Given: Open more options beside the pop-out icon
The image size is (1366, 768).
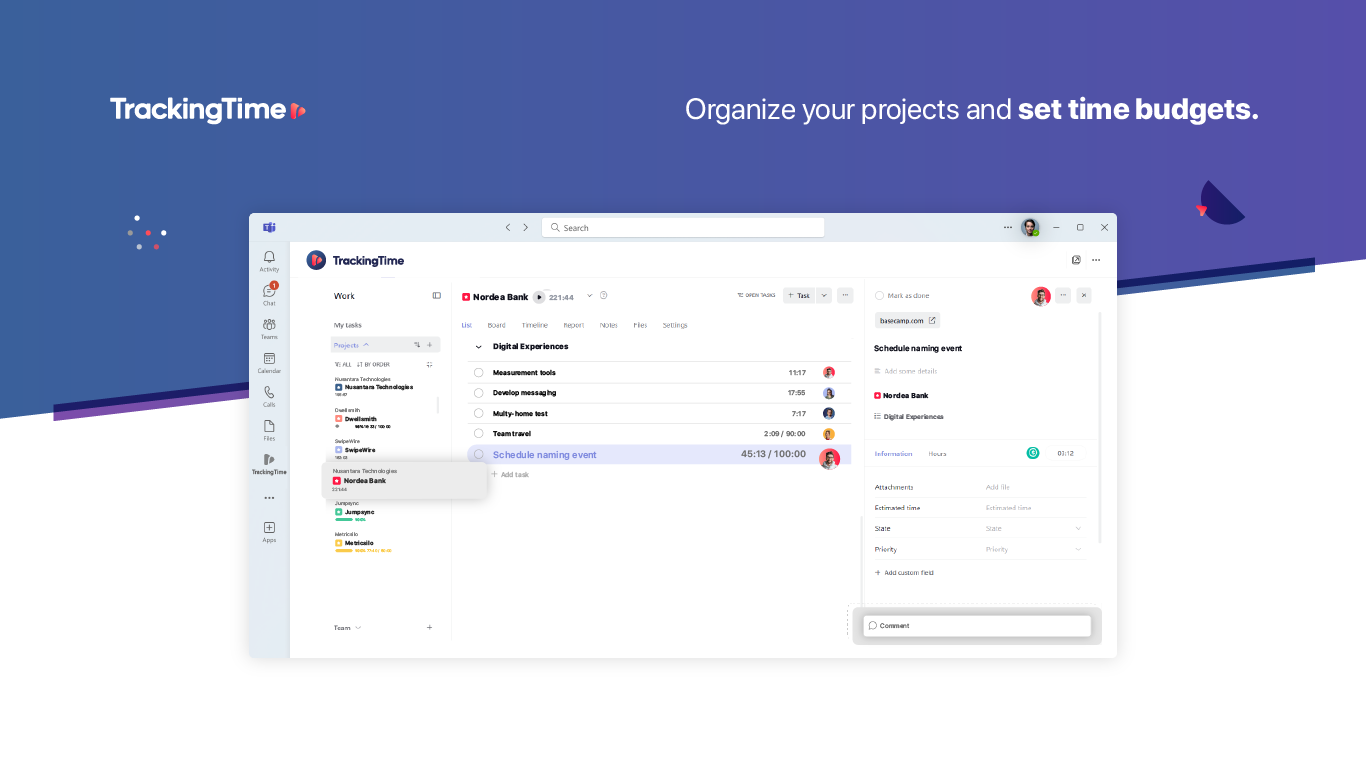Looking at the screenshot, I should tap(1096, 260).
